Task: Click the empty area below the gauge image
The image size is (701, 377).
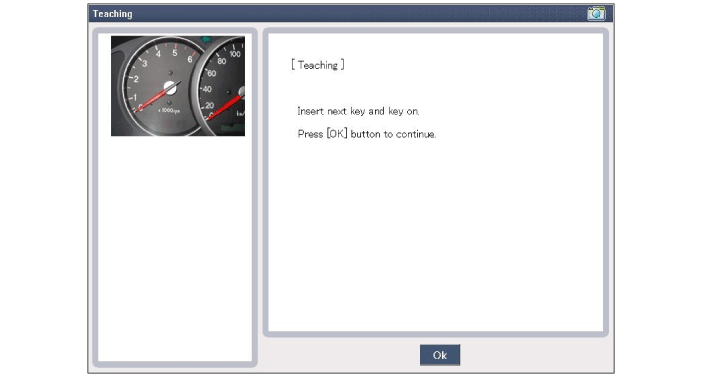Action: point(175,248)
